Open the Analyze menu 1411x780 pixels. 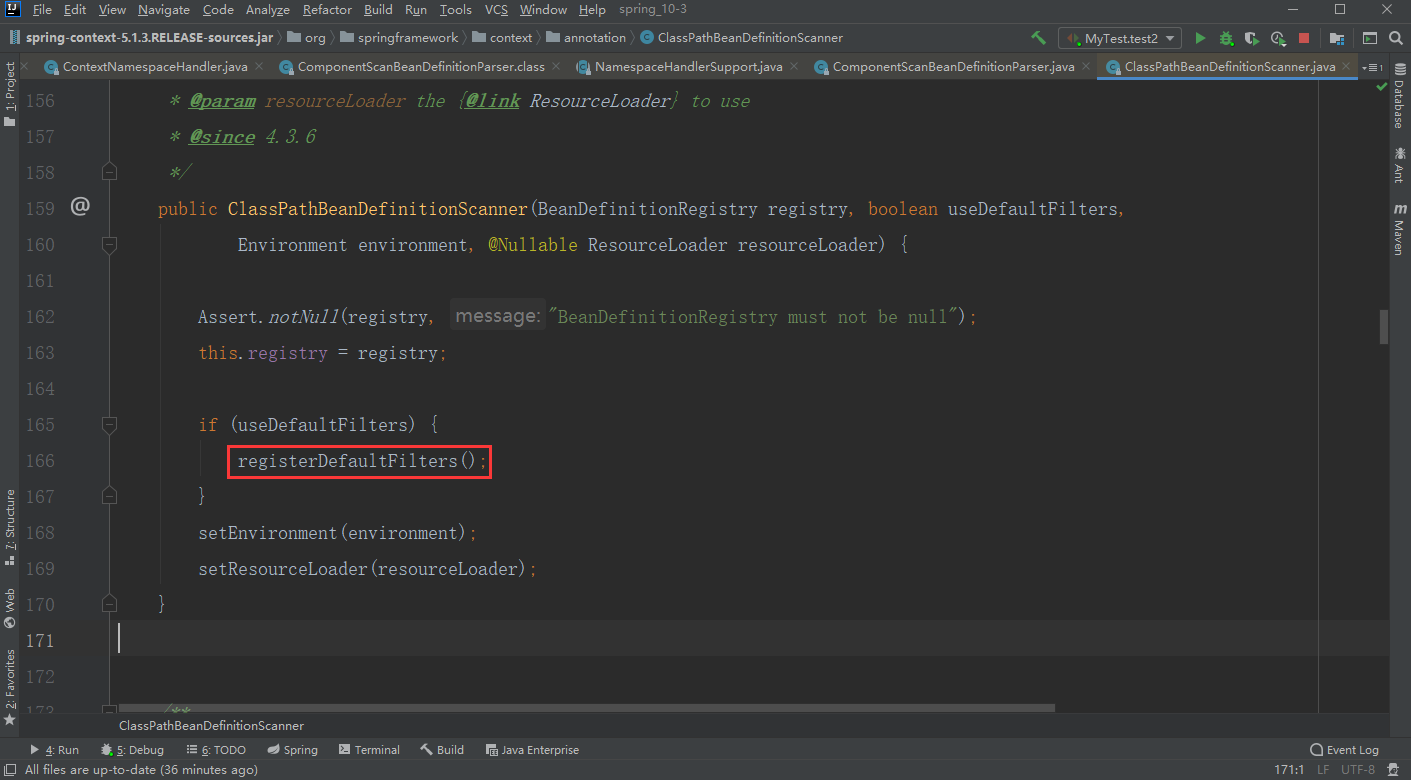(266, 10)
